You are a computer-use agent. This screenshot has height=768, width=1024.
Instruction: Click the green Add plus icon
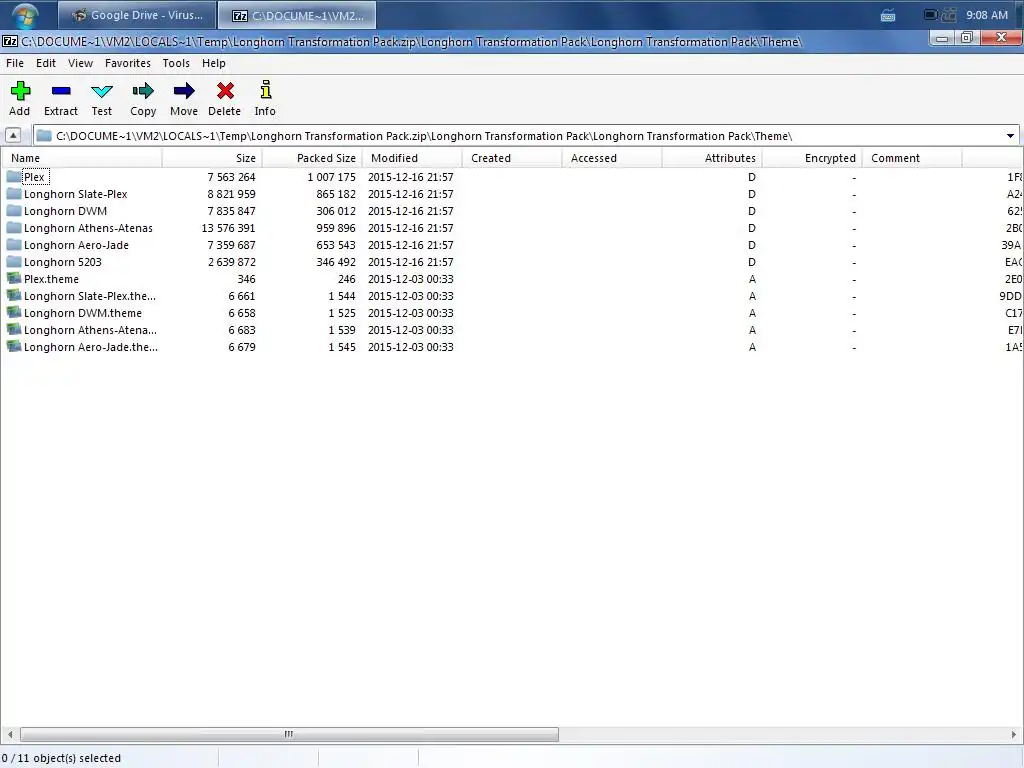tap(20, 91)
